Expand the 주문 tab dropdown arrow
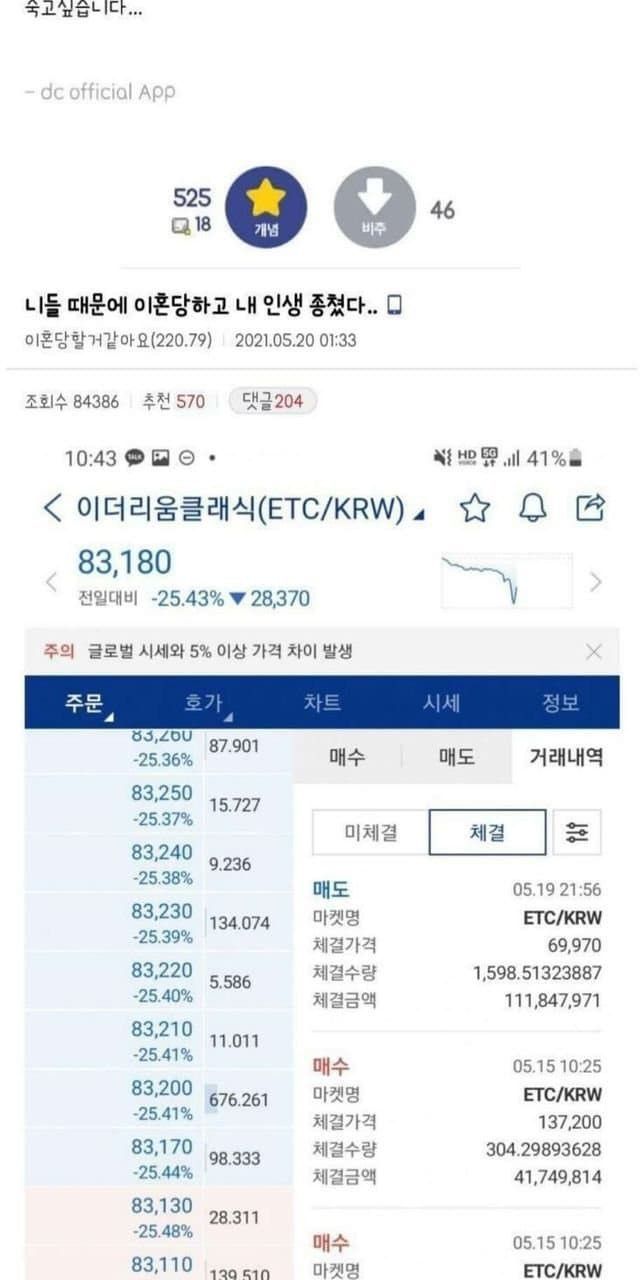 [x=108, y=716]
